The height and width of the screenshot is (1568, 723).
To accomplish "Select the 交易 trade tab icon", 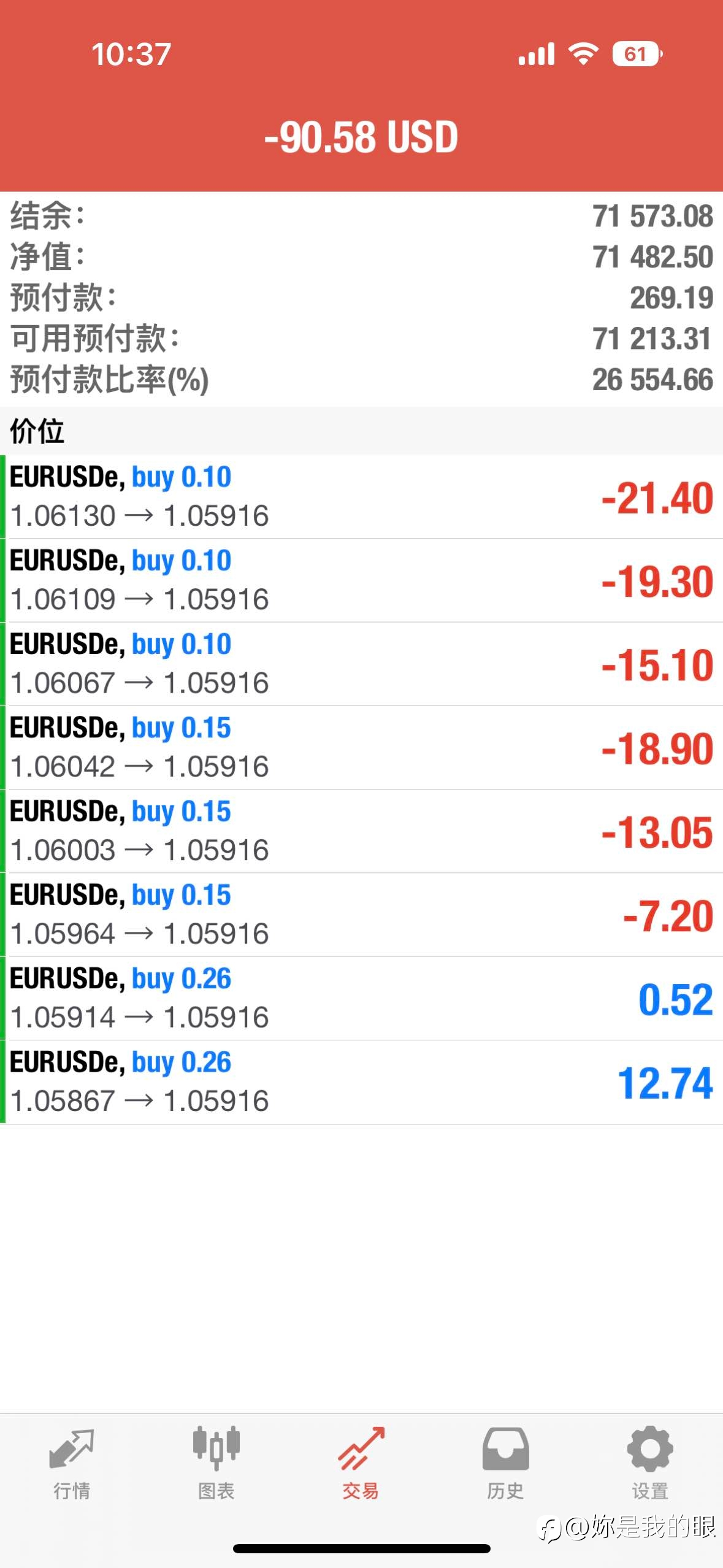I will coord(361,1448).
